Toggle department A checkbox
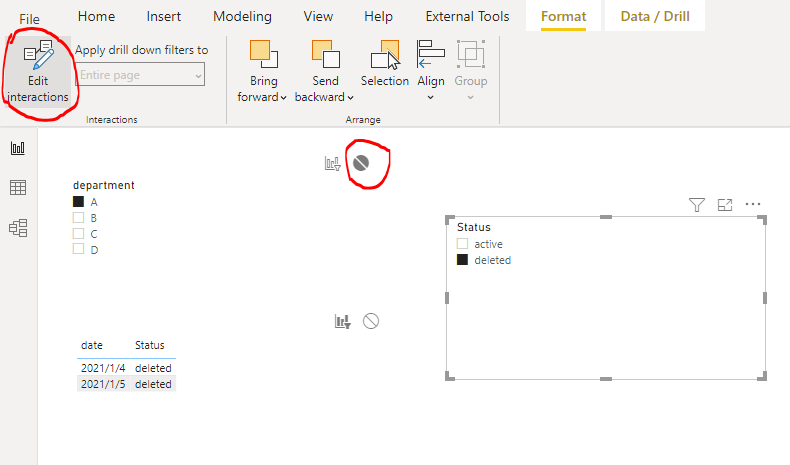The width and height of the screenshot is (790, 465). [78, 202]
